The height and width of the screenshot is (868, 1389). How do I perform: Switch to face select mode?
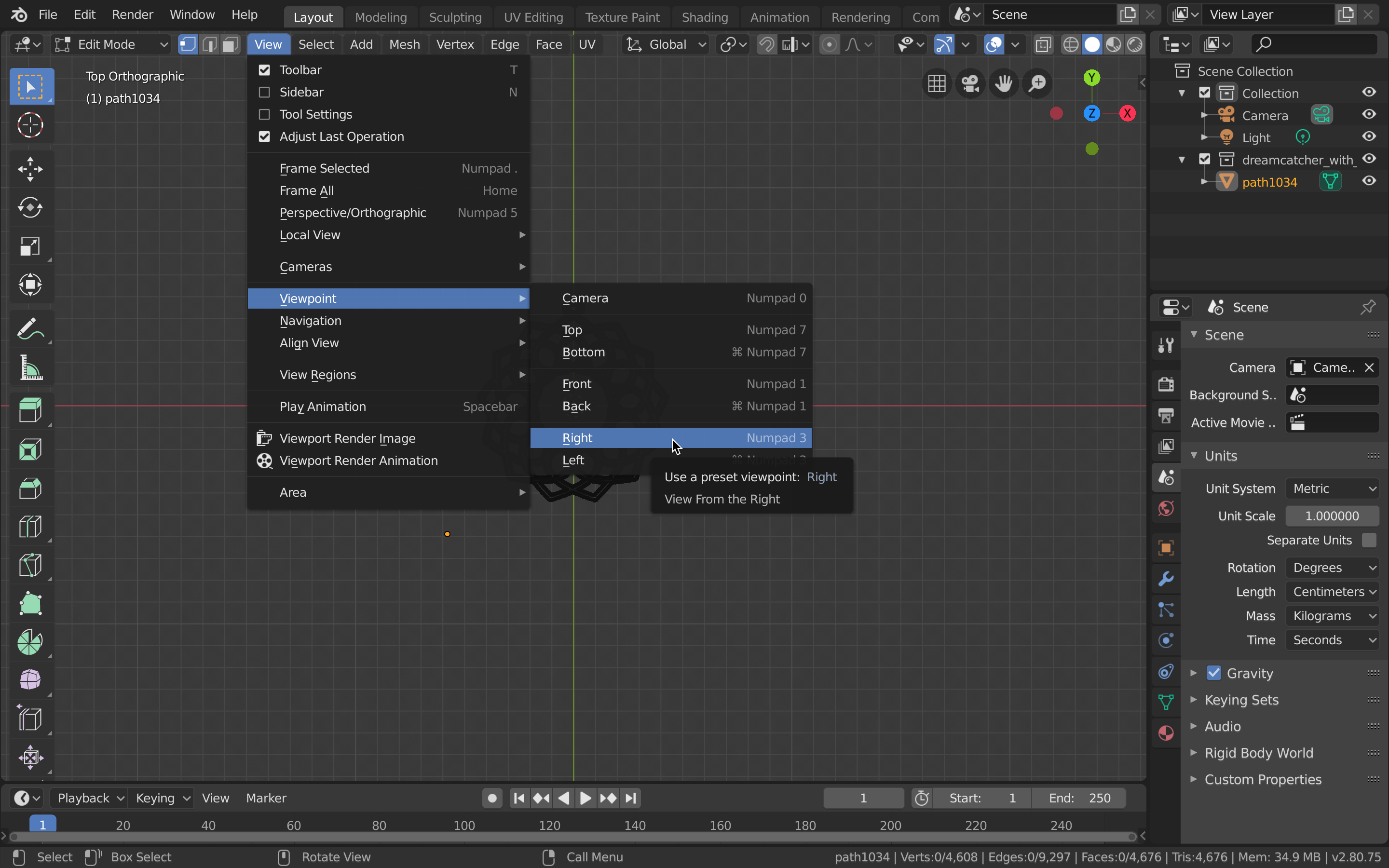[x=231, y=44]
